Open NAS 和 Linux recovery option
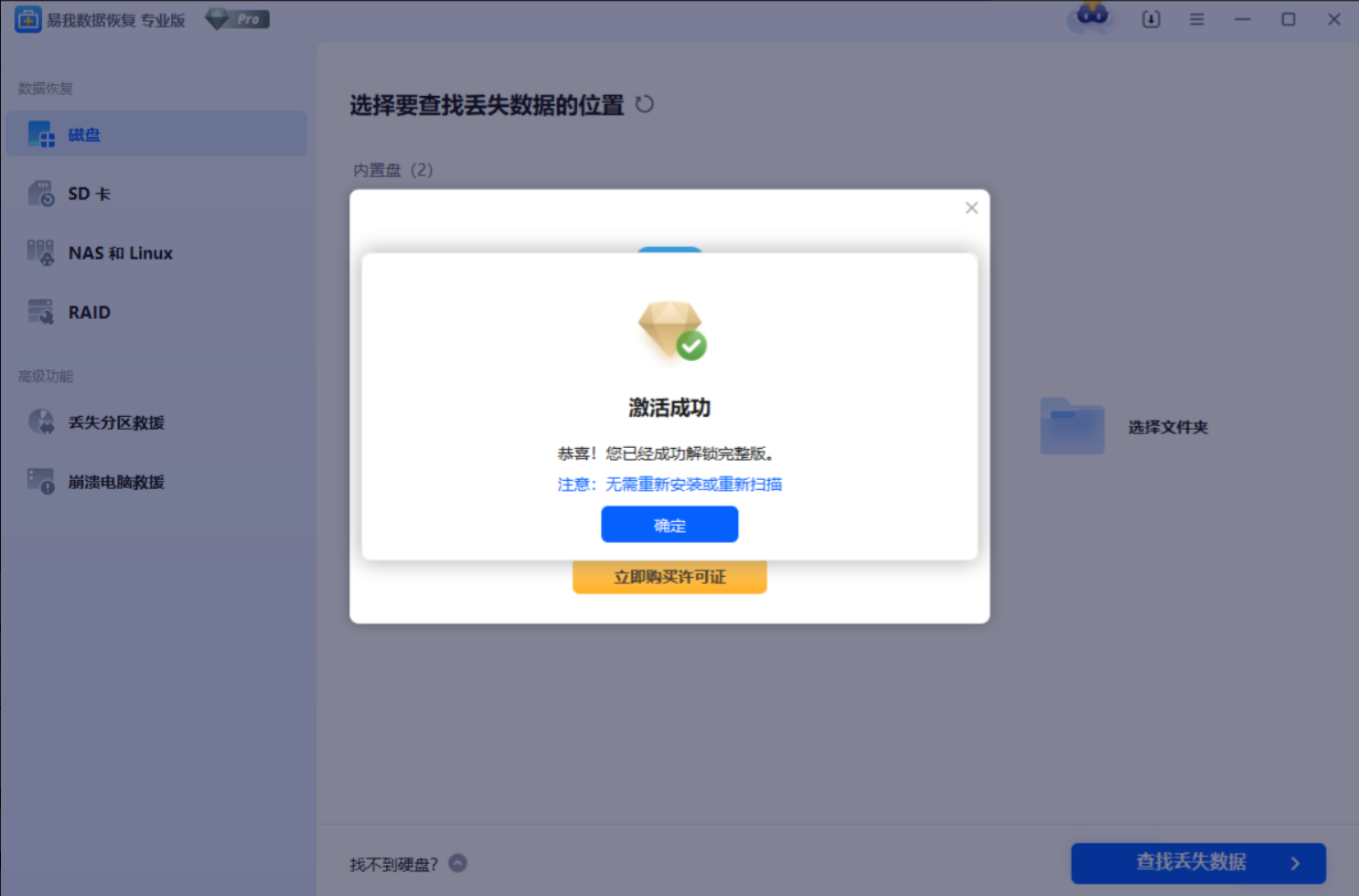The width and height of the screenshot is (1359, 896). tap(156, 253)
